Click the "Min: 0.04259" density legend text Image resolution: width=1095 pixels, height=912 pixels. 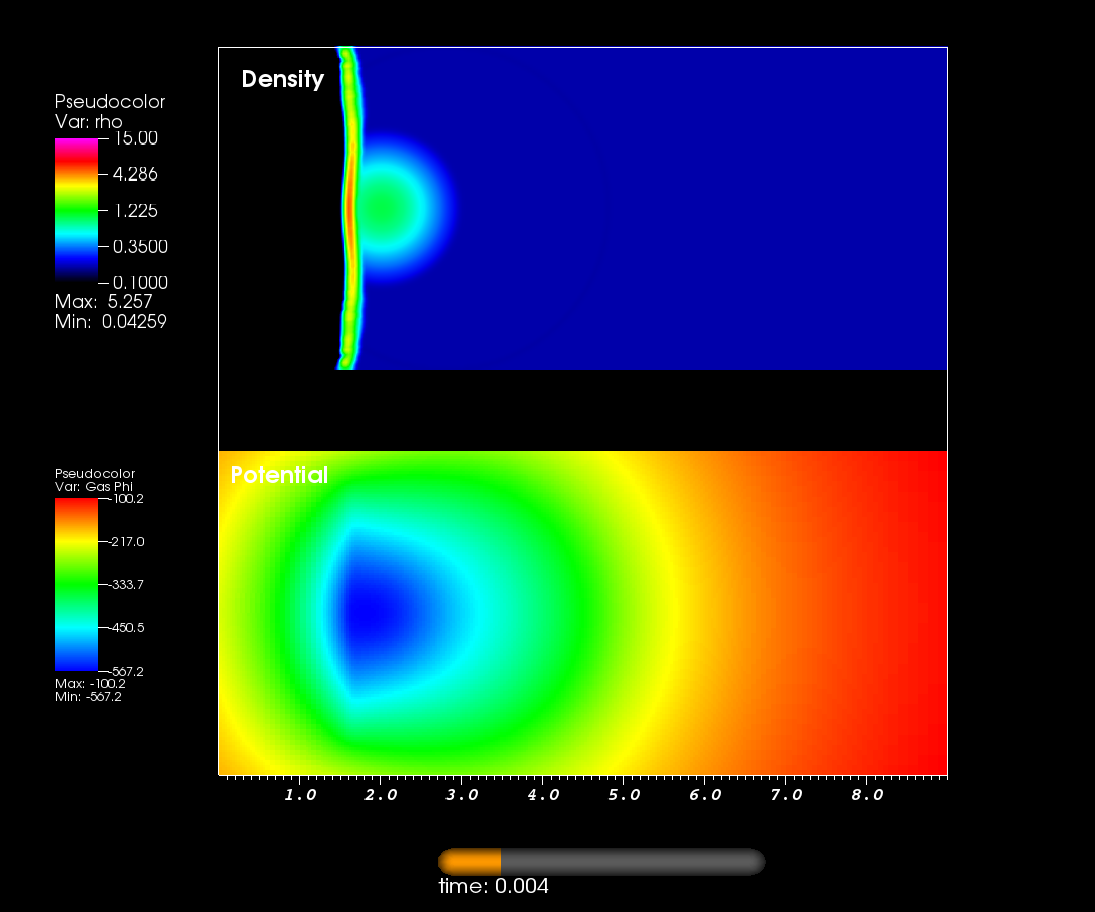tap(110, 321)
